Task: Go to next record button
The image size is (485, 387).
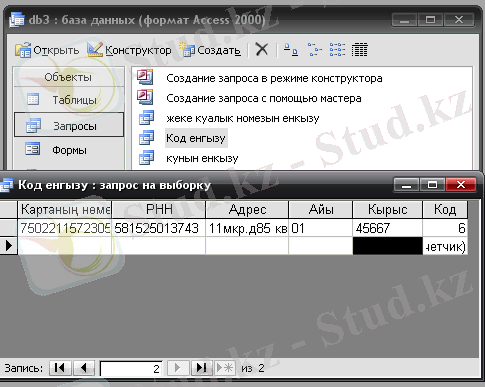Action: [x=178, y=368]
